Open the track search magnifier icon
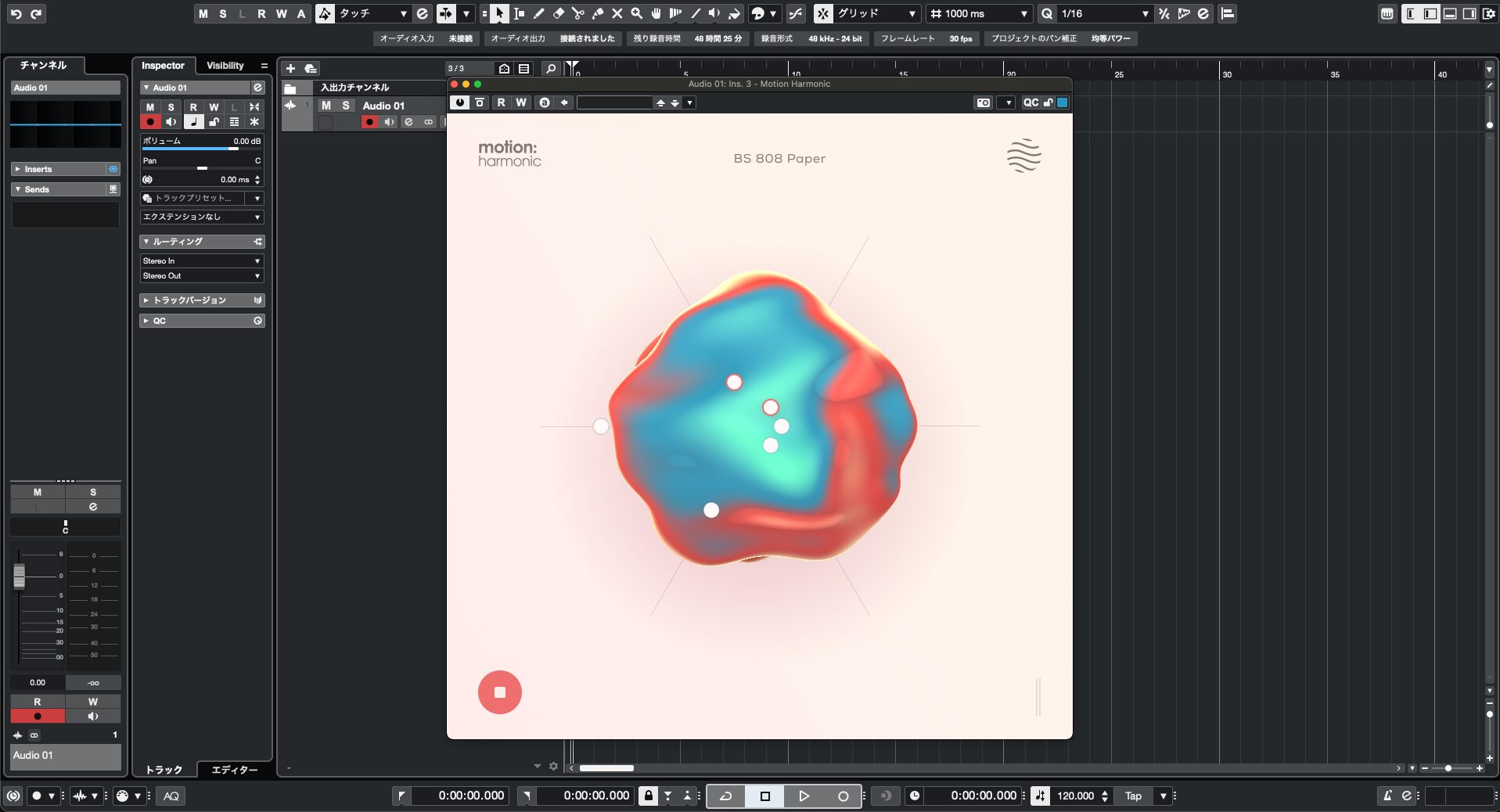 point(551,68)
